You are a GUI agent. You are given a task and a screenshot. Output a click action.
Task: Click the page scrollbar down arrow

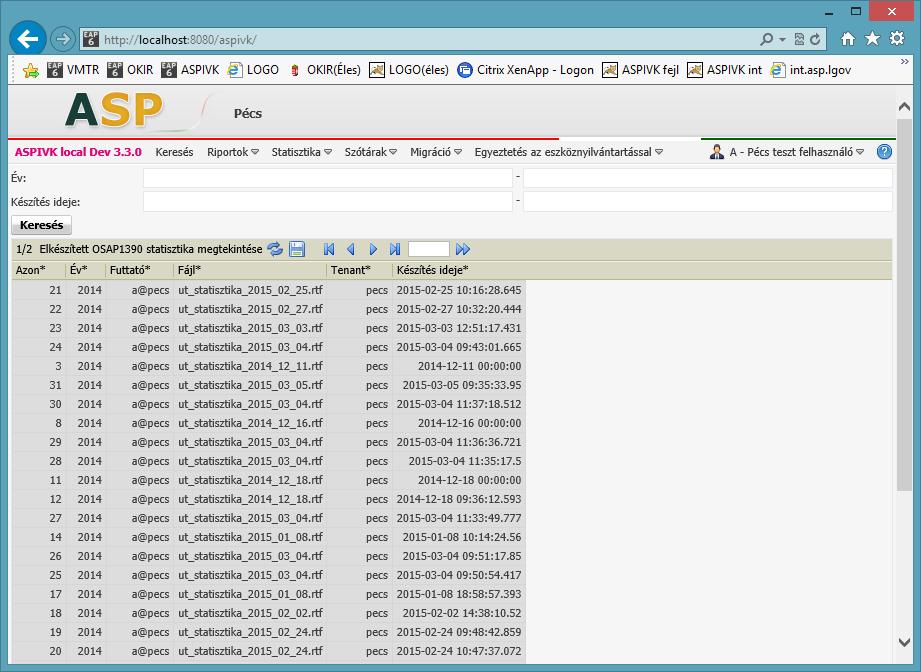pyautogui.click(x=905, y=643)
